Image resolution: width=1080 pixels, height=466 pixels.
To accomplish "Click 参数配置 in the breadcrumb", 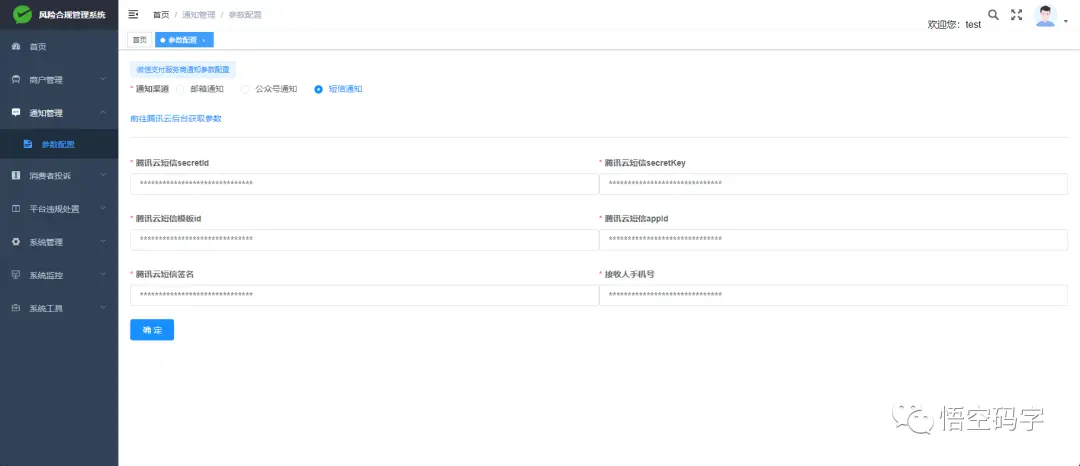I will [x=245, y=14].
